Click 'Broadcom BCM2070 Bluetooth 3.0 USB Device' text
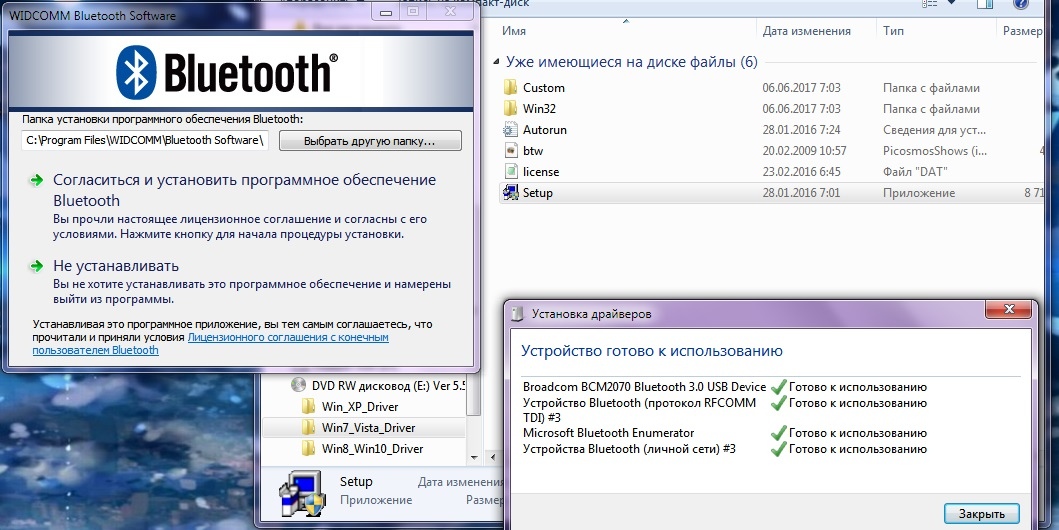This screenshot has width=1059, height=530. coord(644,387)
